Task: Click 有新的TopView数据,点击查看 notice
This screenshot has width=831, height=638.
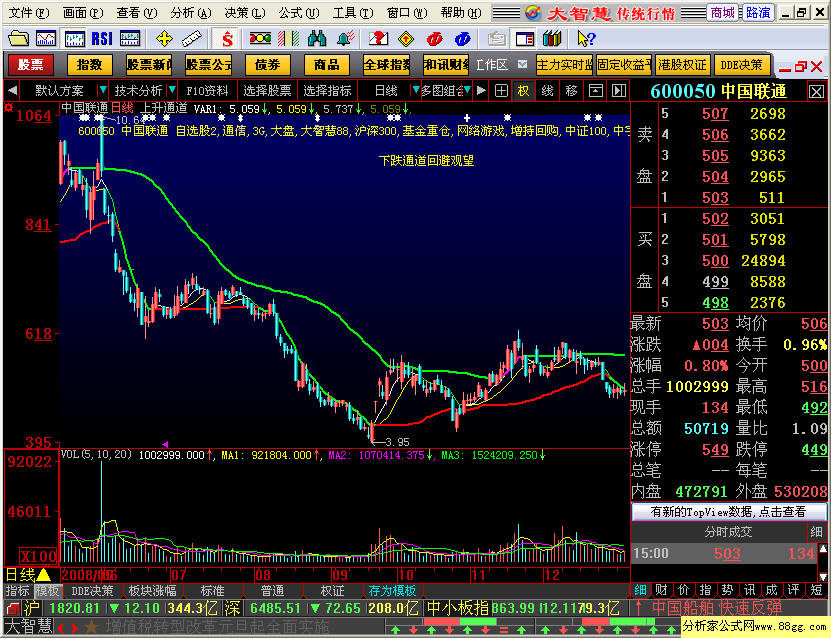Action: point(728,511)
